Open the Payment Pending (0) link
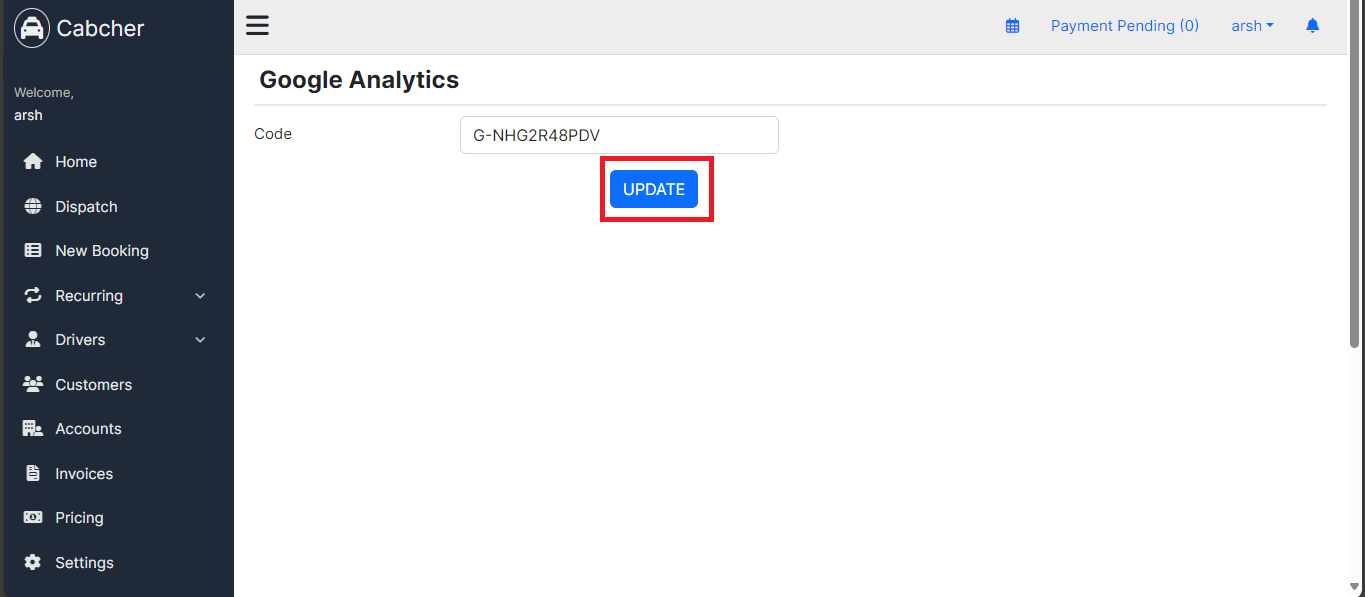Viewport: 1365px width, 597px height. [1125, 26]
